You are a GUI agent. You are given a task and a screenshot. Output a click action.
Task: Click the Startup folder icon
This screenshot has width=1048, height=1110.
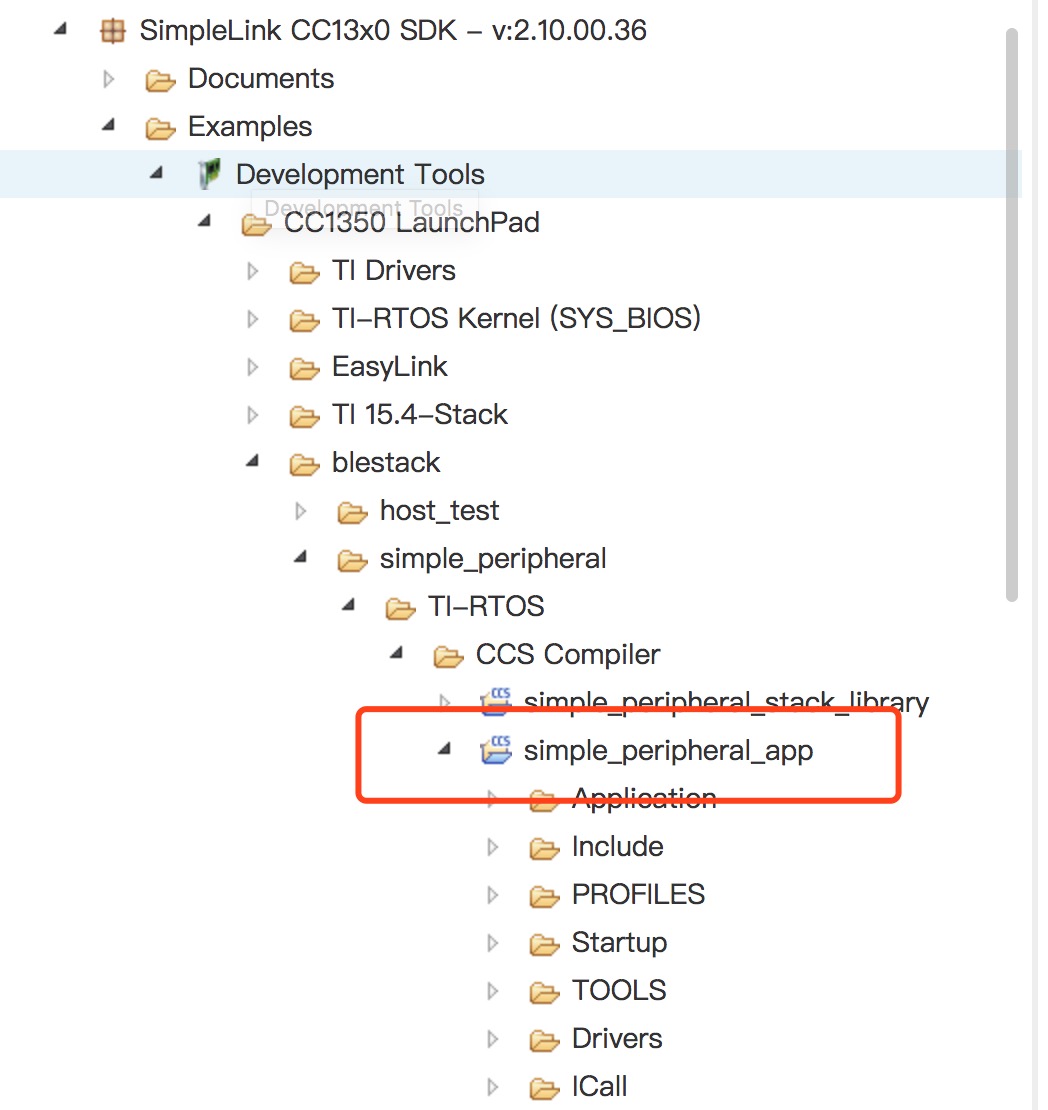coord(545,944)
